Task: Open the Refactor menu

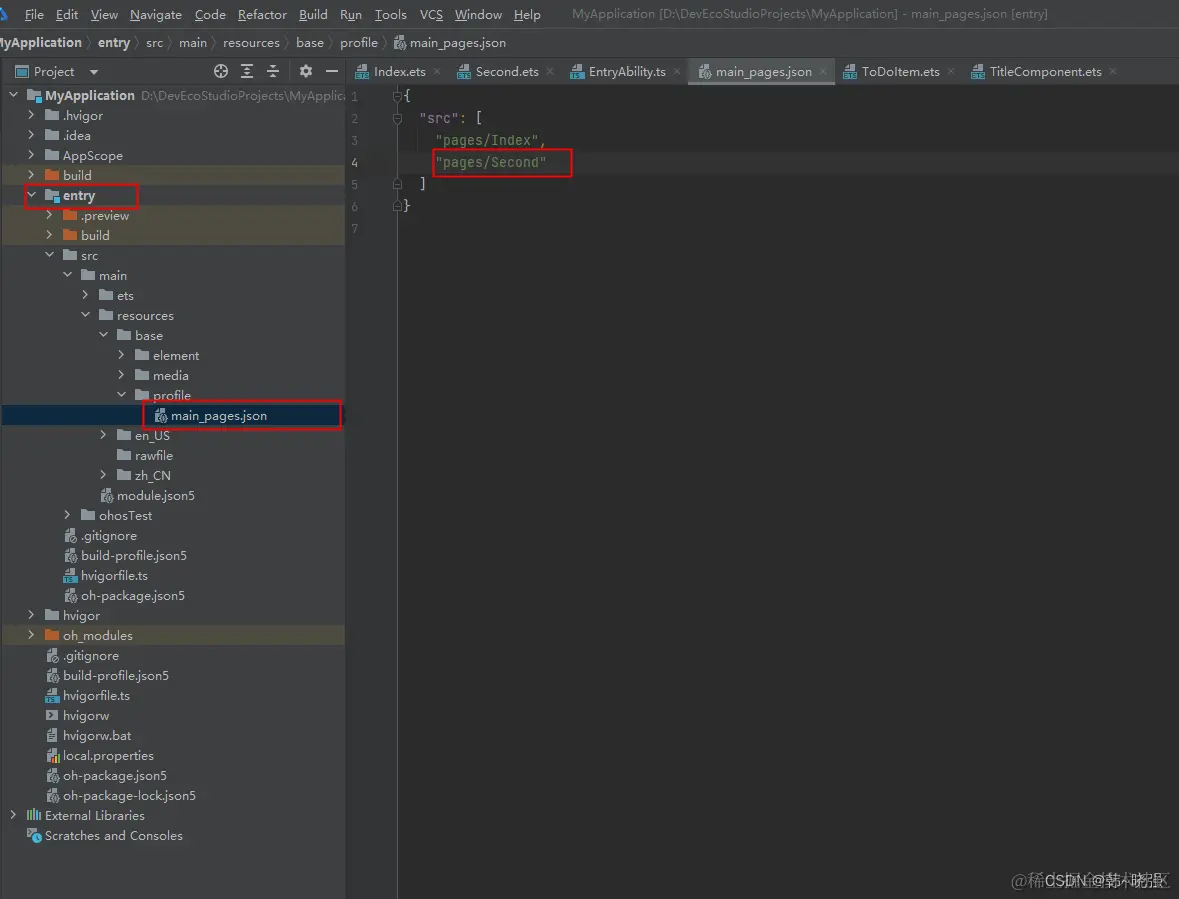Action: (x=262, y=14)
